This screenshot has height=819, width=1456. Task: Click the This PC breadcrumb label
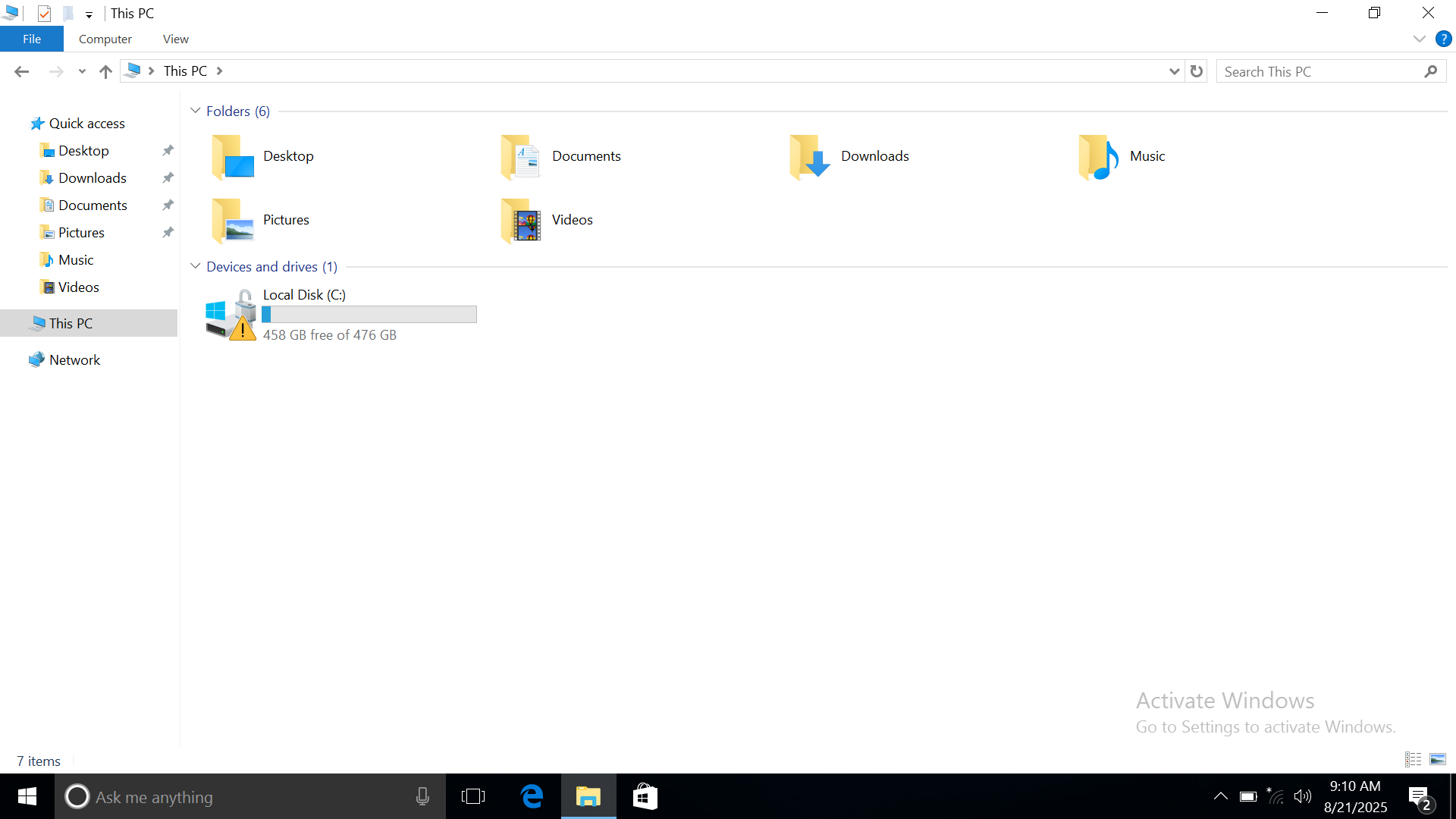pos(185,71)
